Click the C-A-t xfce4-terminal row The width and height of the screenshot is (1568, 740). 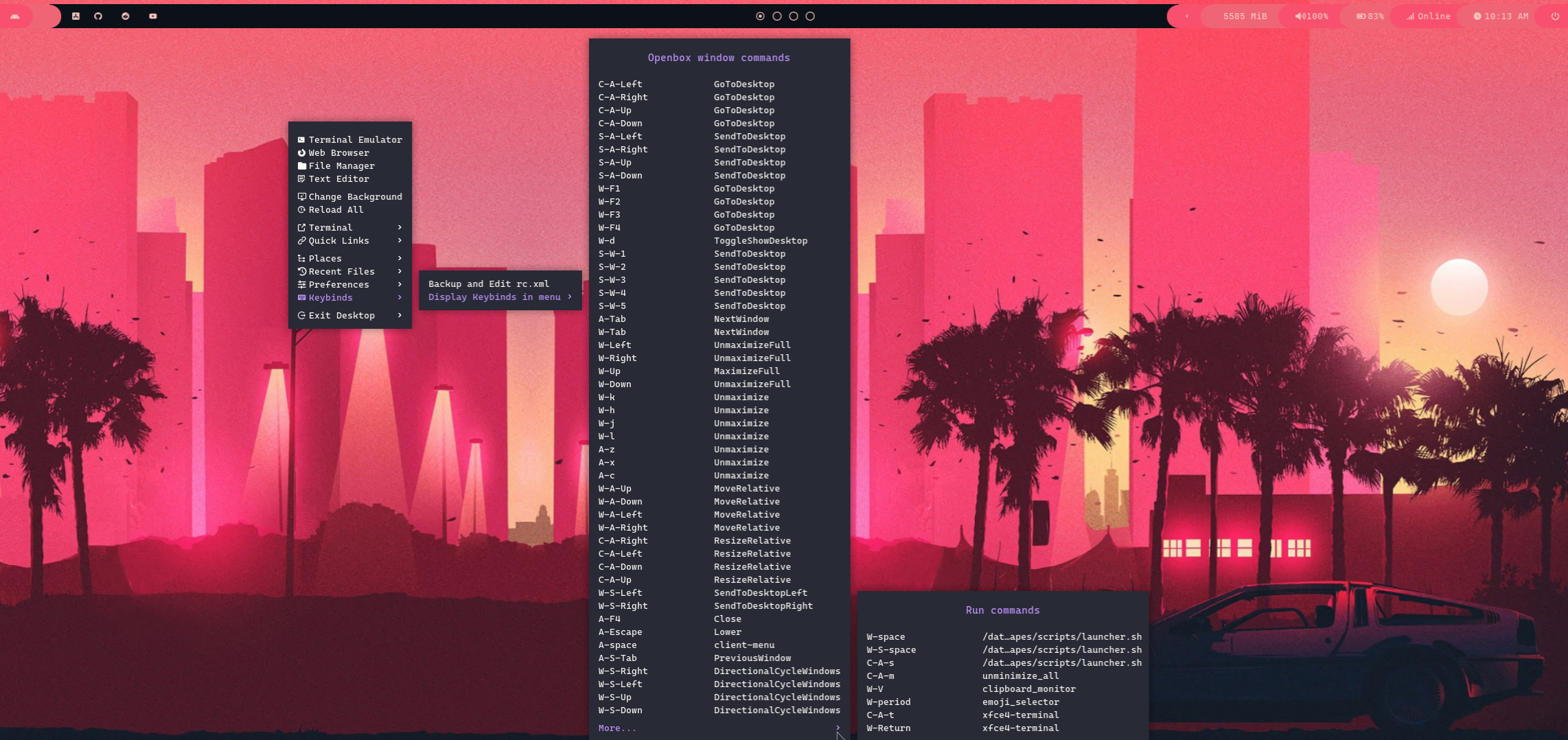1003,715
